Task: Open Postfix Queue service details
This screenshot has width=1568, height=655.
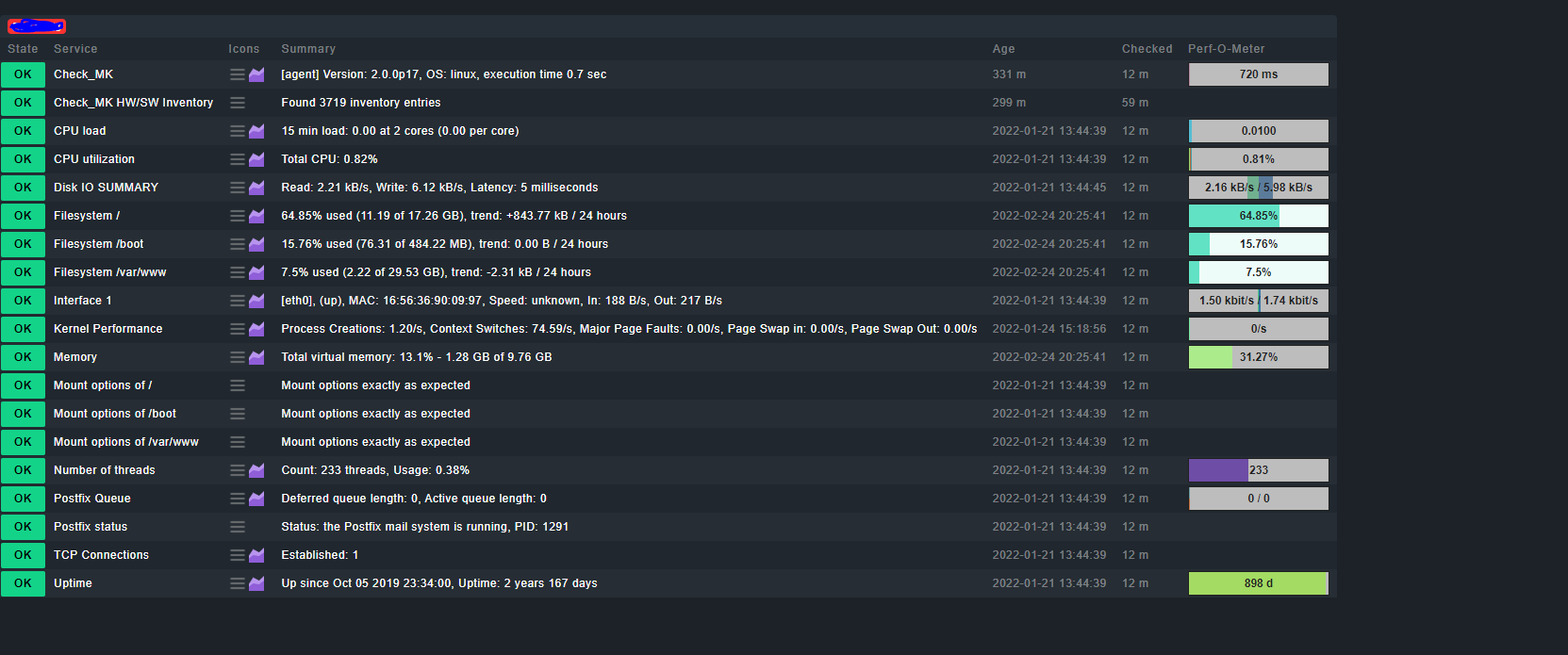Action: [x=92, y=499]
